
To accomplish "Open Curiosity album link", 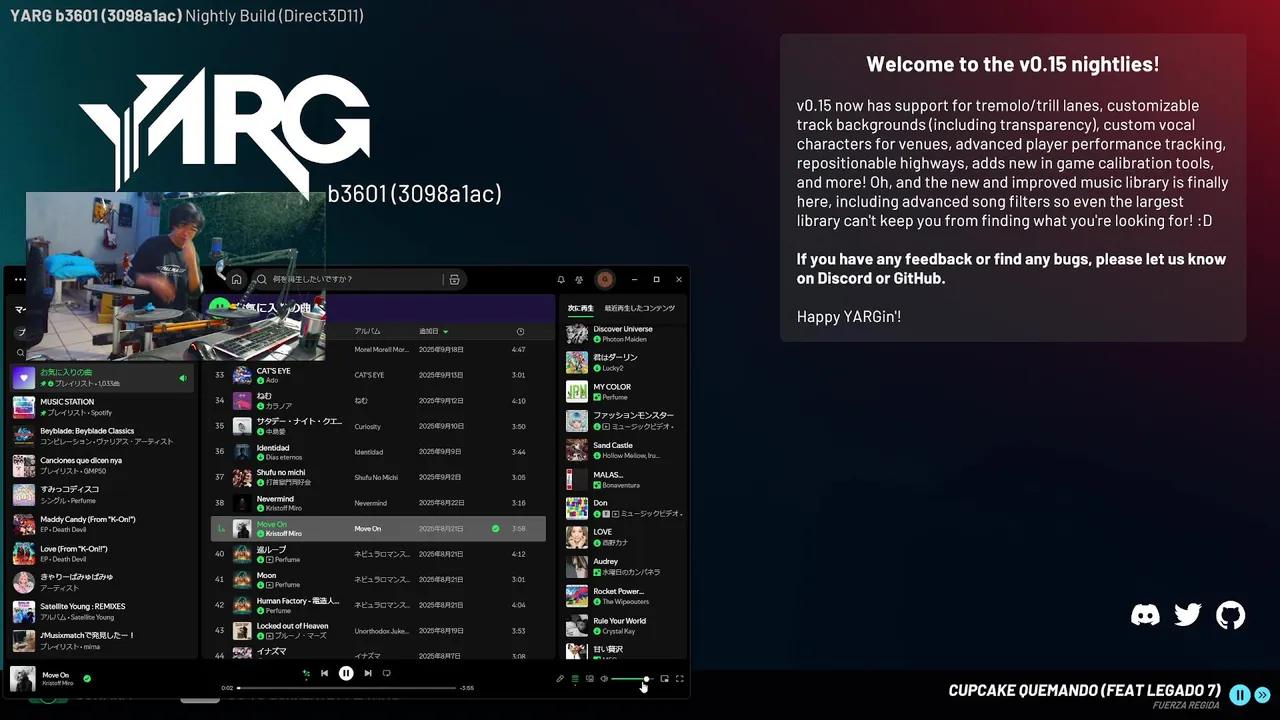I will click(x=367, y=426).
